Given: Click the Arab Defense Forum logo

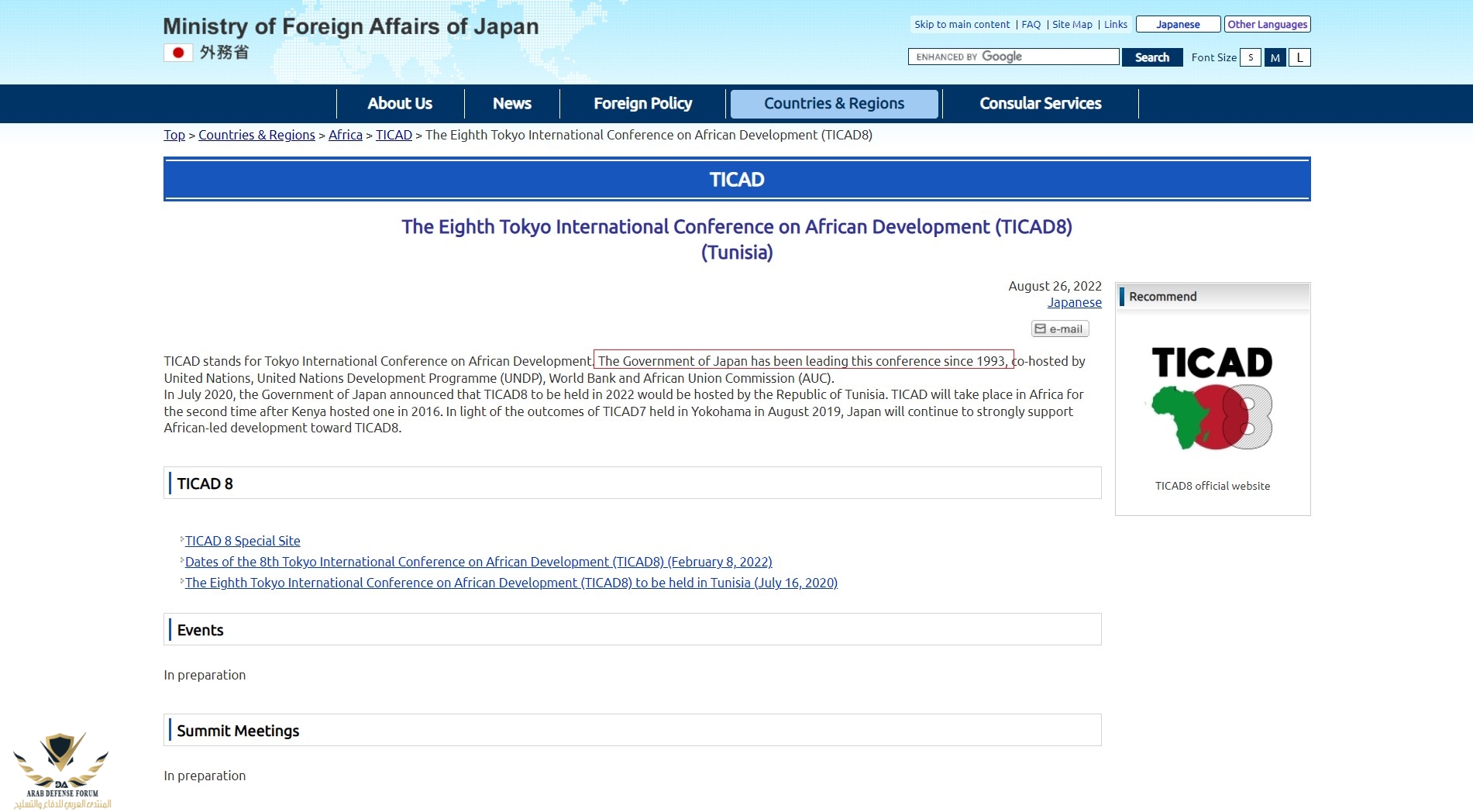Looking at the screenshot, I should (62, 769).
